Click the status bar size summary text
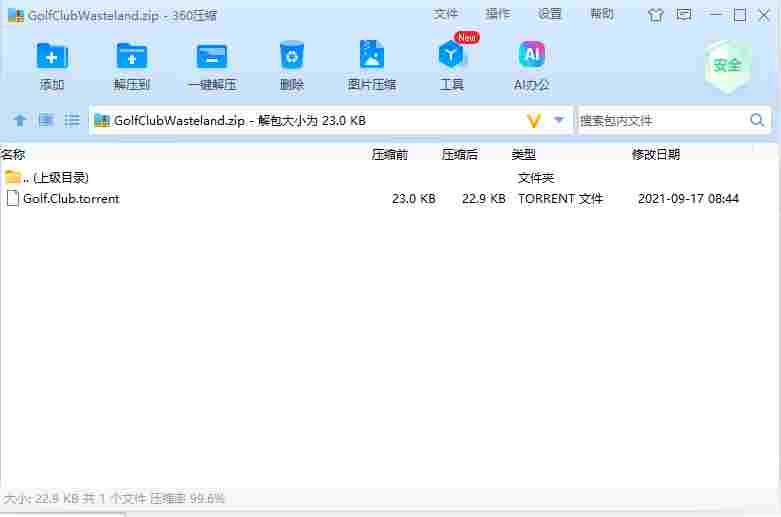 tap(114, 498)
